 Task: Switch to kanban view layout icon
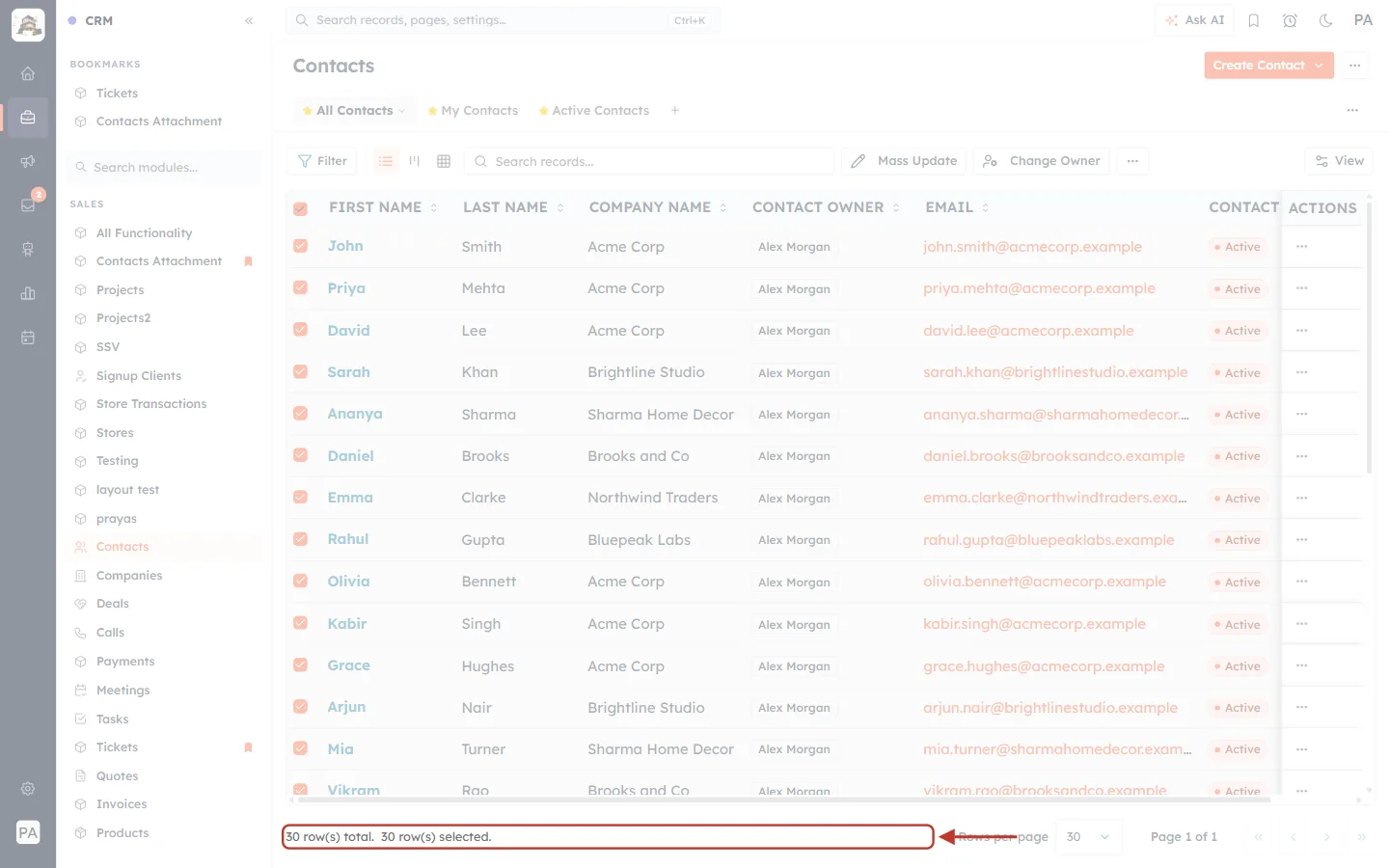[415, 161]
